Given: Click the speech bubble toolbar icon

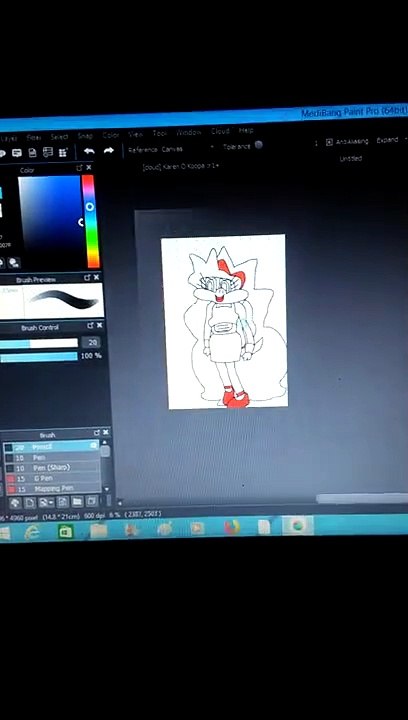Looking at the screenshot, I should coord(17,153).
